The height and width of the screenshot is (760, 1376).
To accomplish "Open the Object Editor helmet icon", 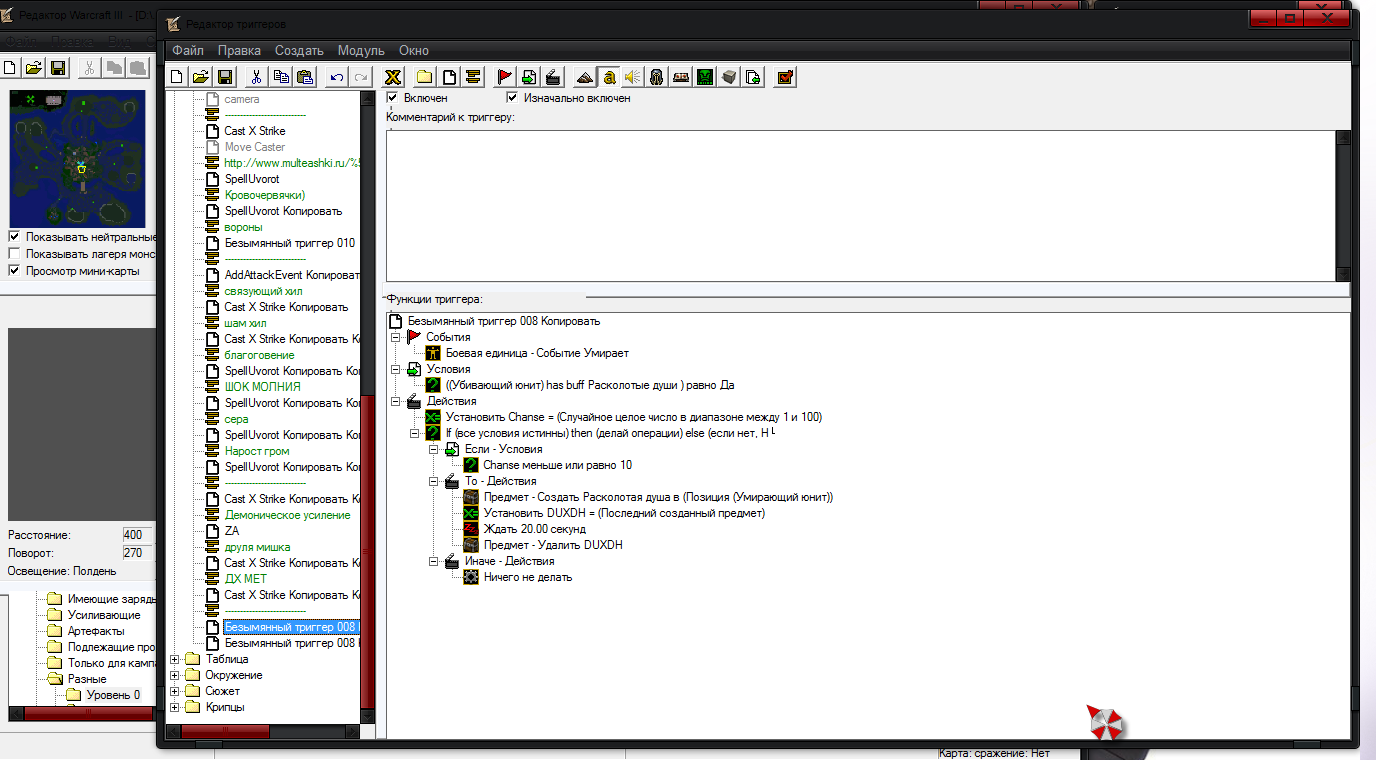I will [x=657, y=77].
